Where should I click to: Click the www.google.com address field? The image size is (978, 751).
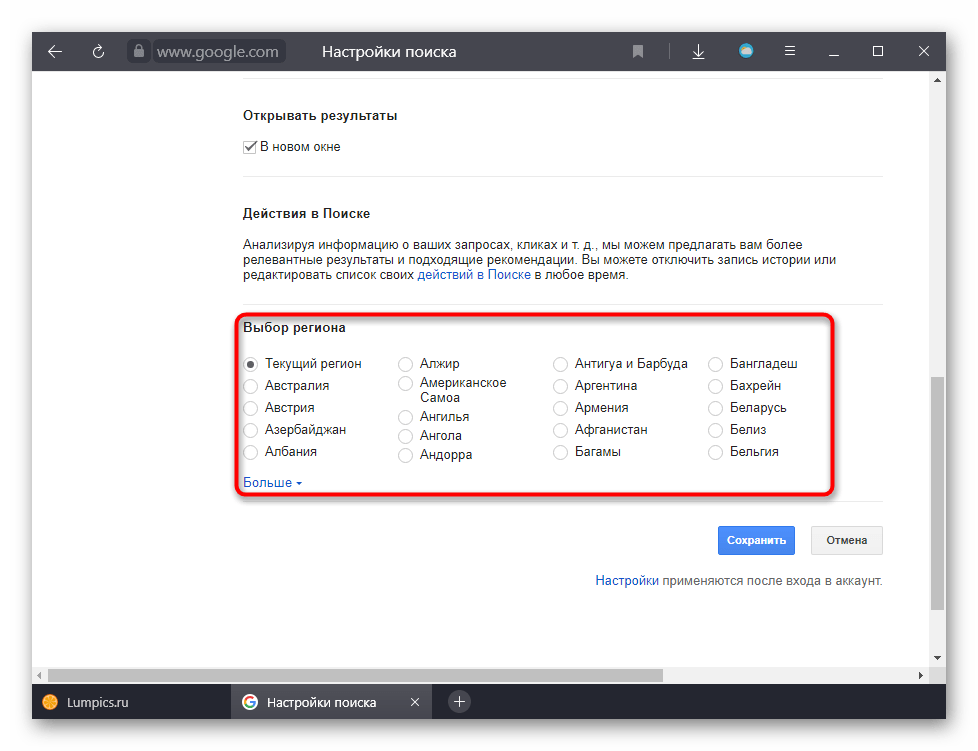pos(218,51)
